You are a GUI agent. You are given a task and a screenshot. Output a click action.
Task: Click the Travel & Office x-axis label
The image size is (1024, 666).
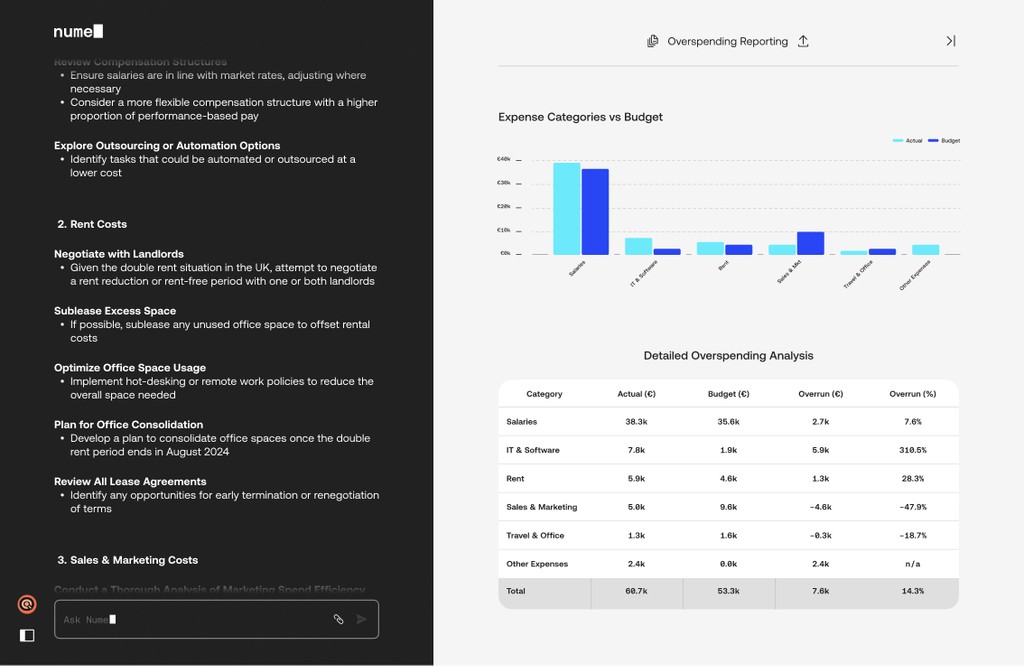[858, 274]
